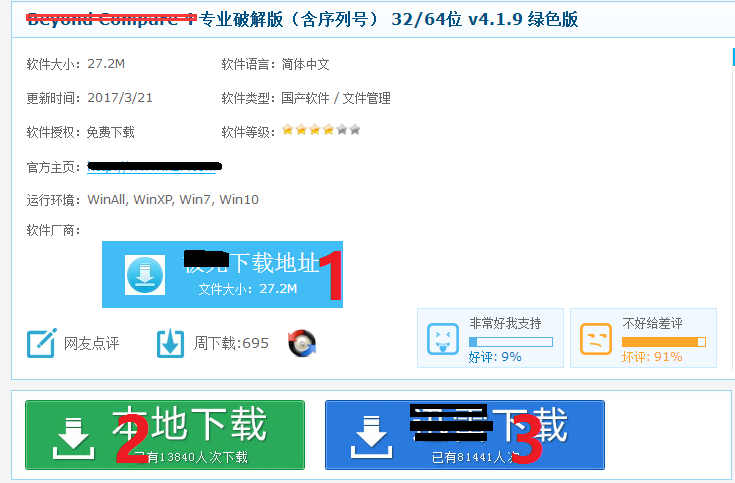The width and height of the screenshot is (735, 483).
Task: Click 软件大小: 27.2M text
Action: [75, 64]
